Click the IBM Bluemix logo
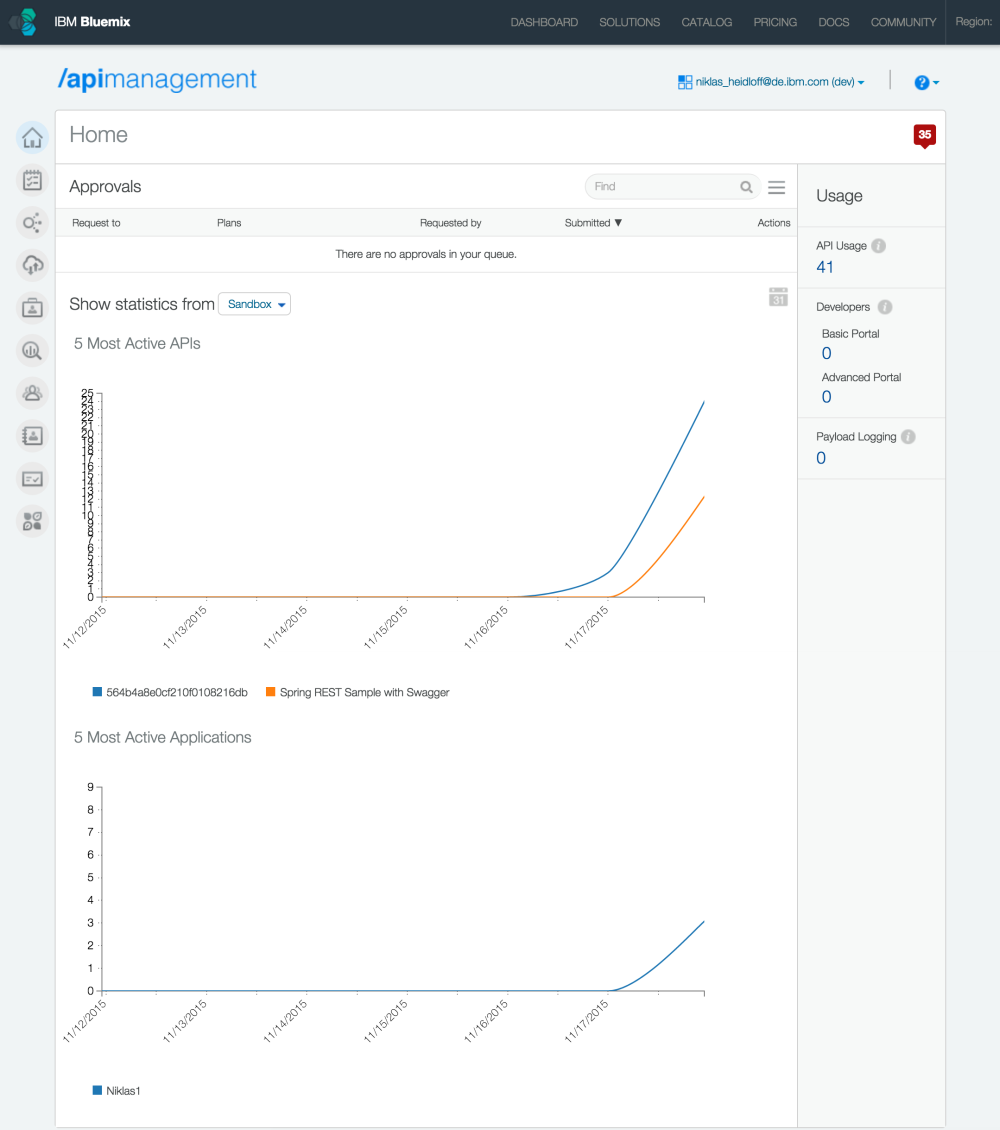 tap(24, 22)
